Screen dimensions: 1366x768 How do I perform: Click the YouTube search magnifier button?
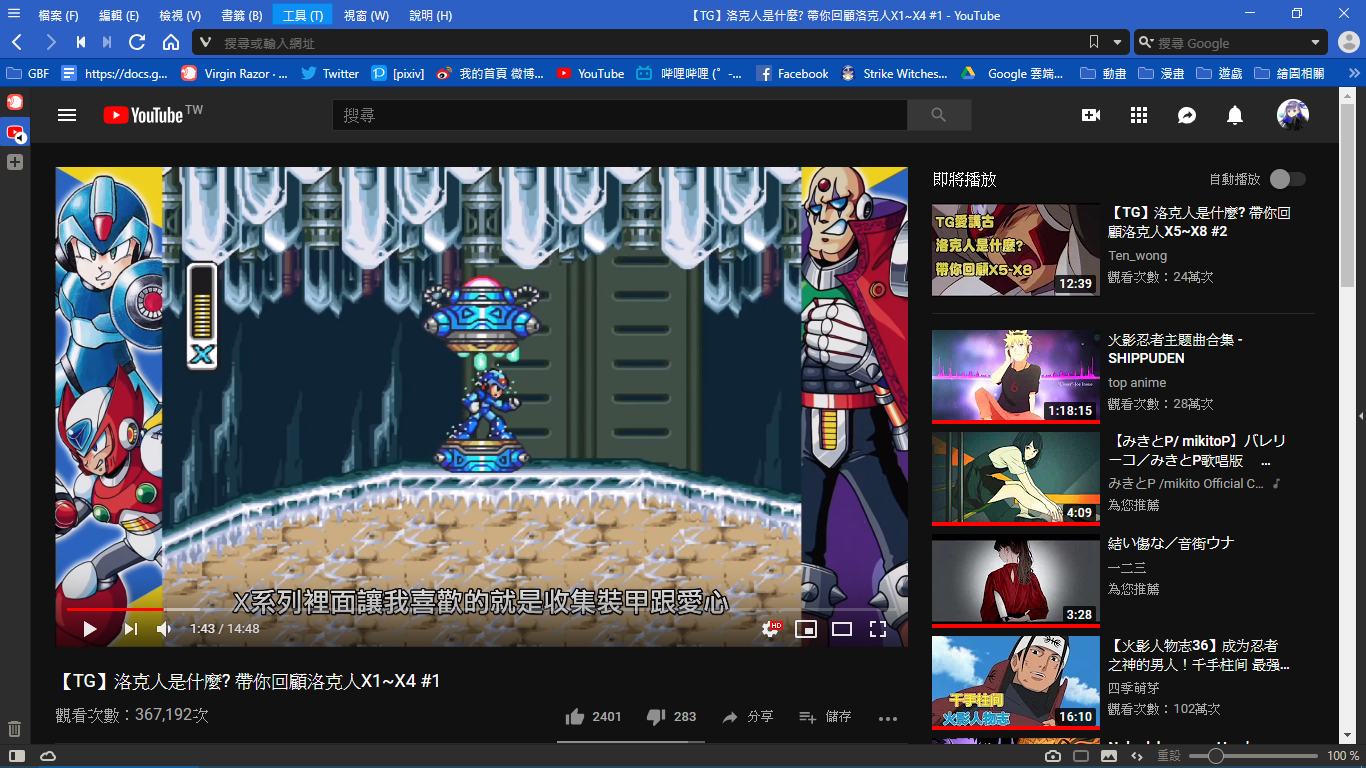[938, 115]
